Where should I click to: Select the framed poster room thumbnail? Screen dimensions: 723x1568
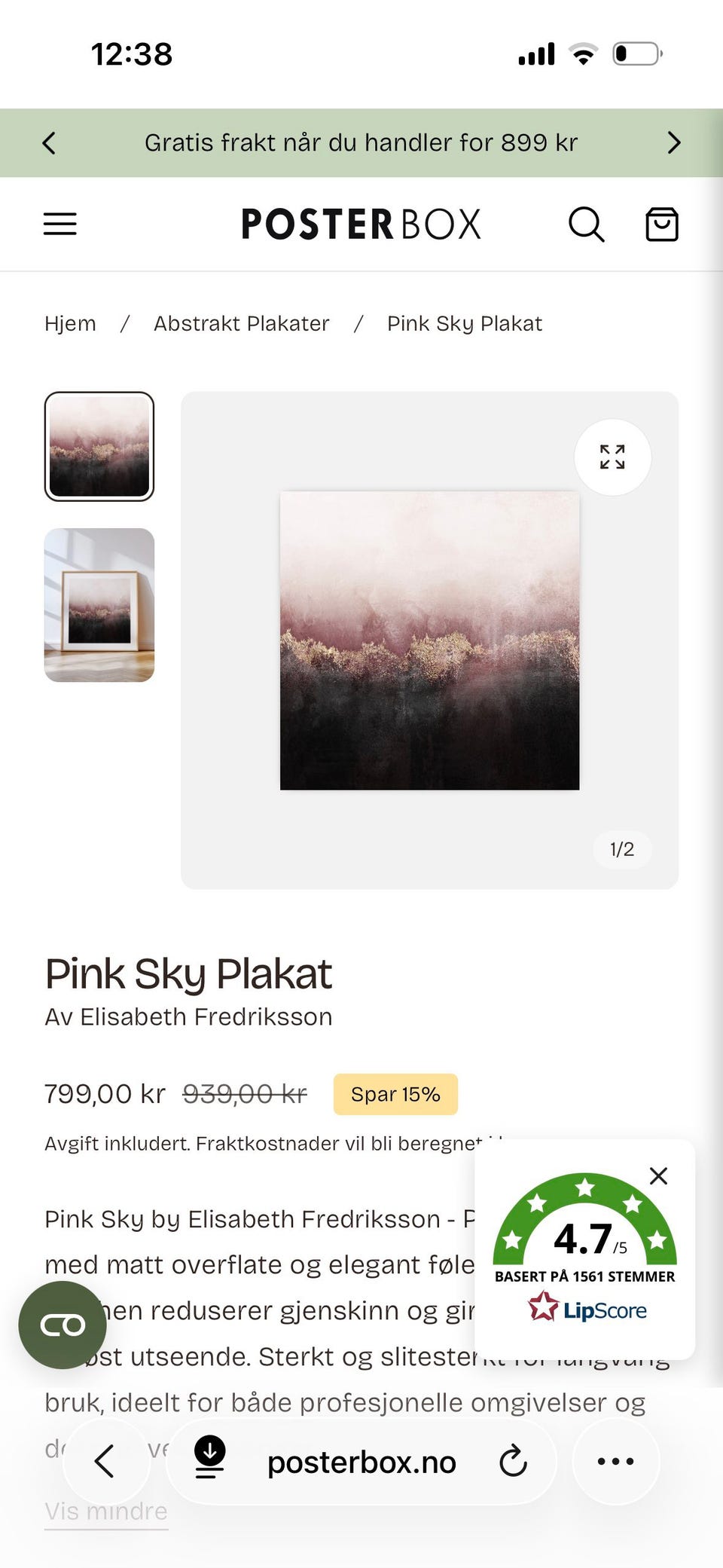point(99,605)
